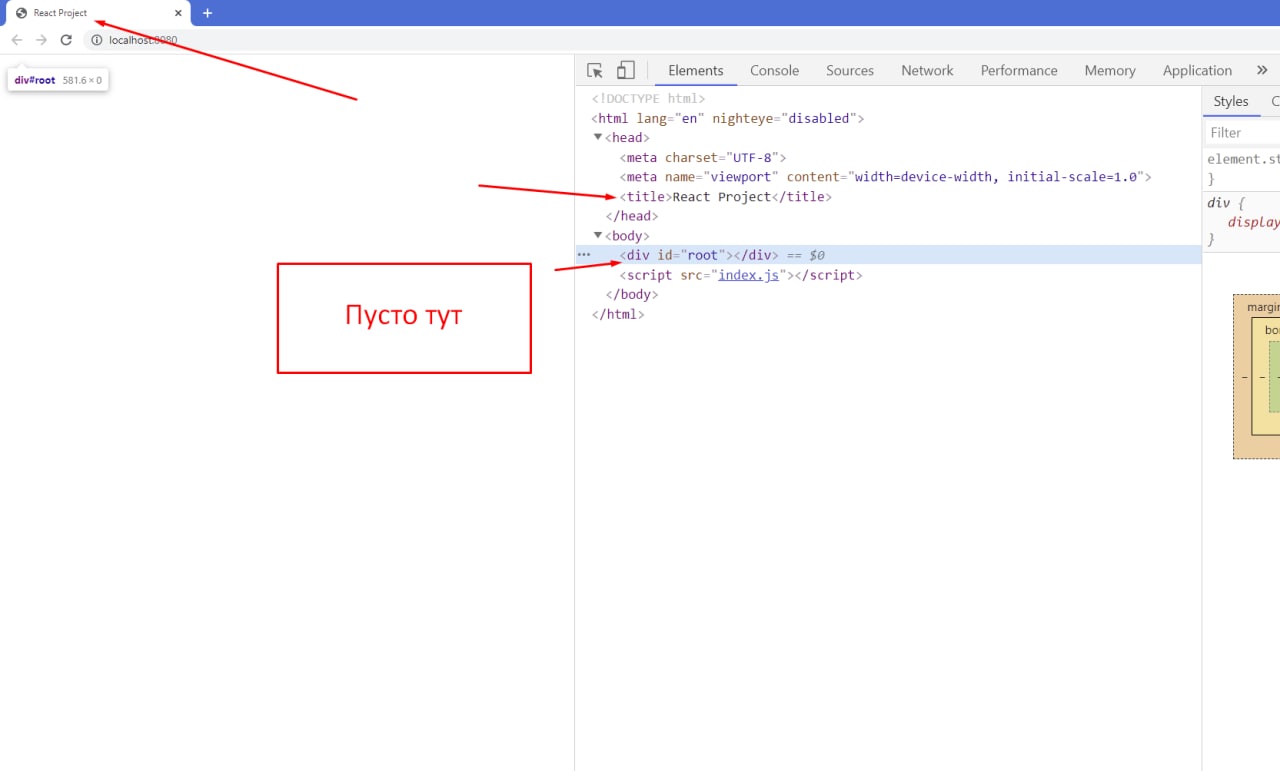Switch to the Elements tab
The image size is (1280, 771).
pyautogui.click(x=696, y=70)
